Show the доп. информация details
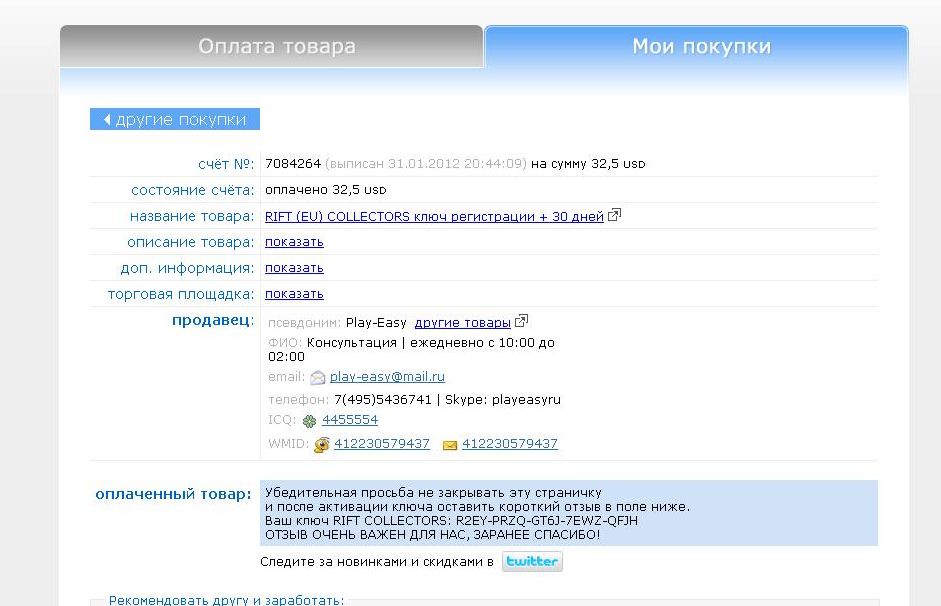This screenshot has width=941, height=606. [x=294, y=268]
